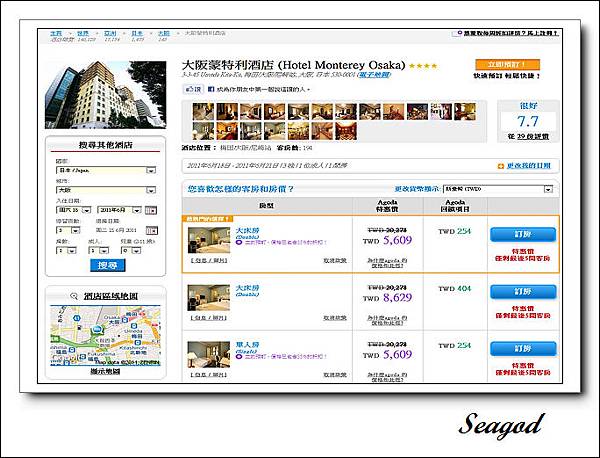Click the first breadcrumb home link
600x458 pixels.
tap(56, 33)
